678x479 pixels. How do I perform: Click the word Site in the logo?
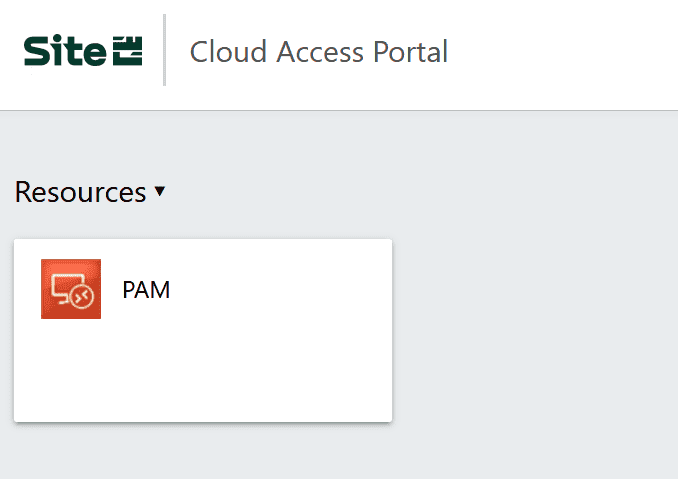point(63,51)
